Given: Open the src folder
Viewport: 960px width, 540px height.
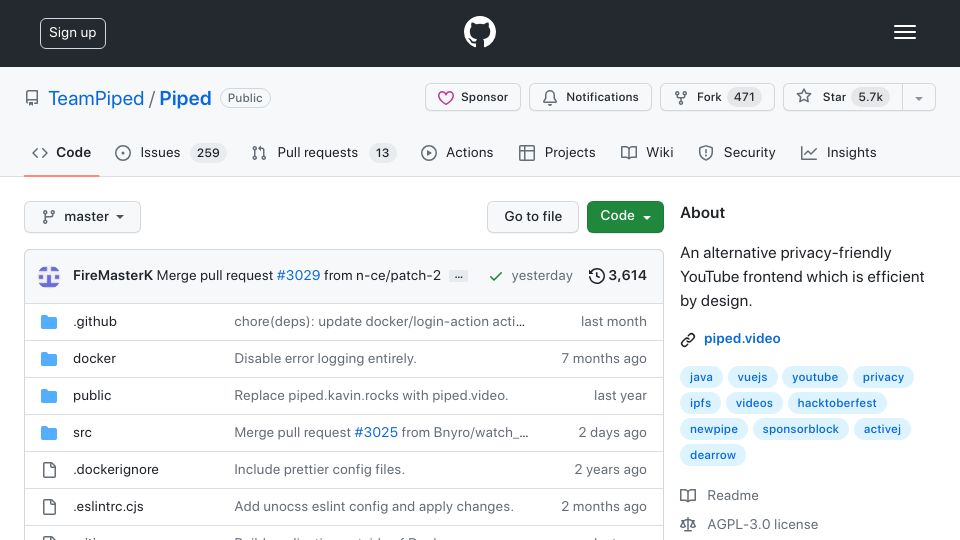Looking at the screenshot, I should click(x=82, y=432).
